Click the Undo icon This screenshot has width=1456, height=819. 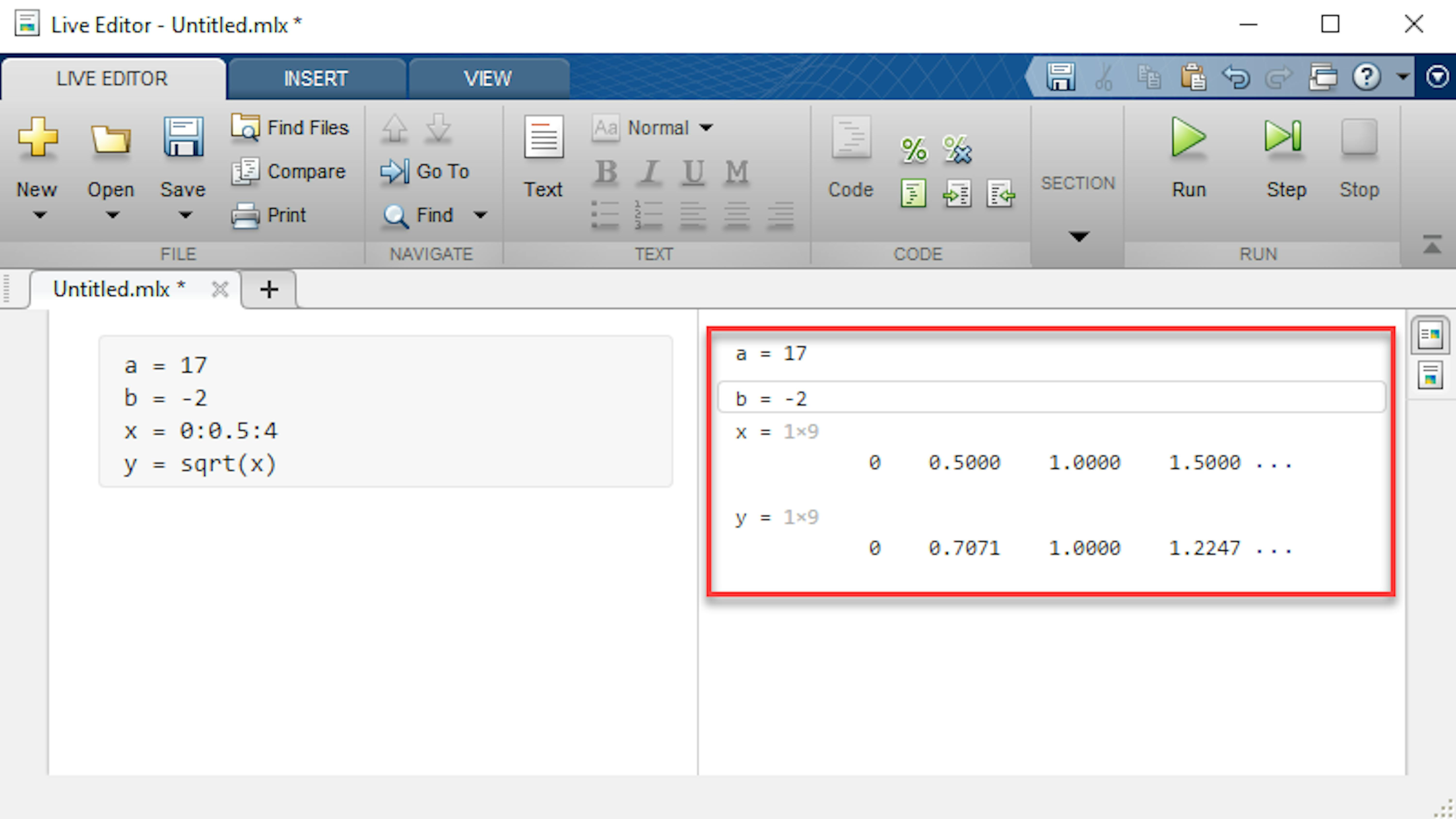[1236, 77]
